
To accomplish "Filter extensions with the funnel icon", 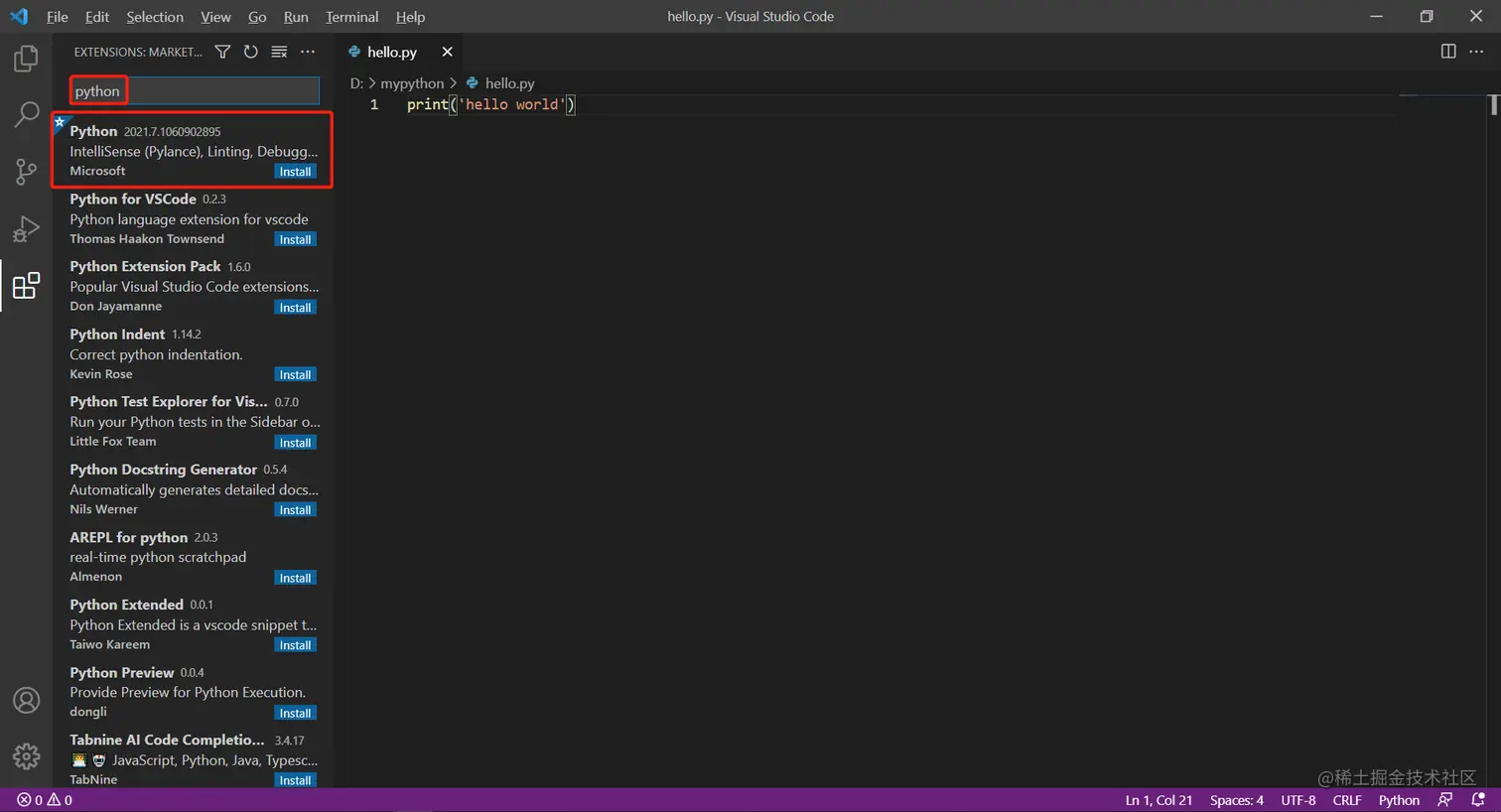I will 222,52.
